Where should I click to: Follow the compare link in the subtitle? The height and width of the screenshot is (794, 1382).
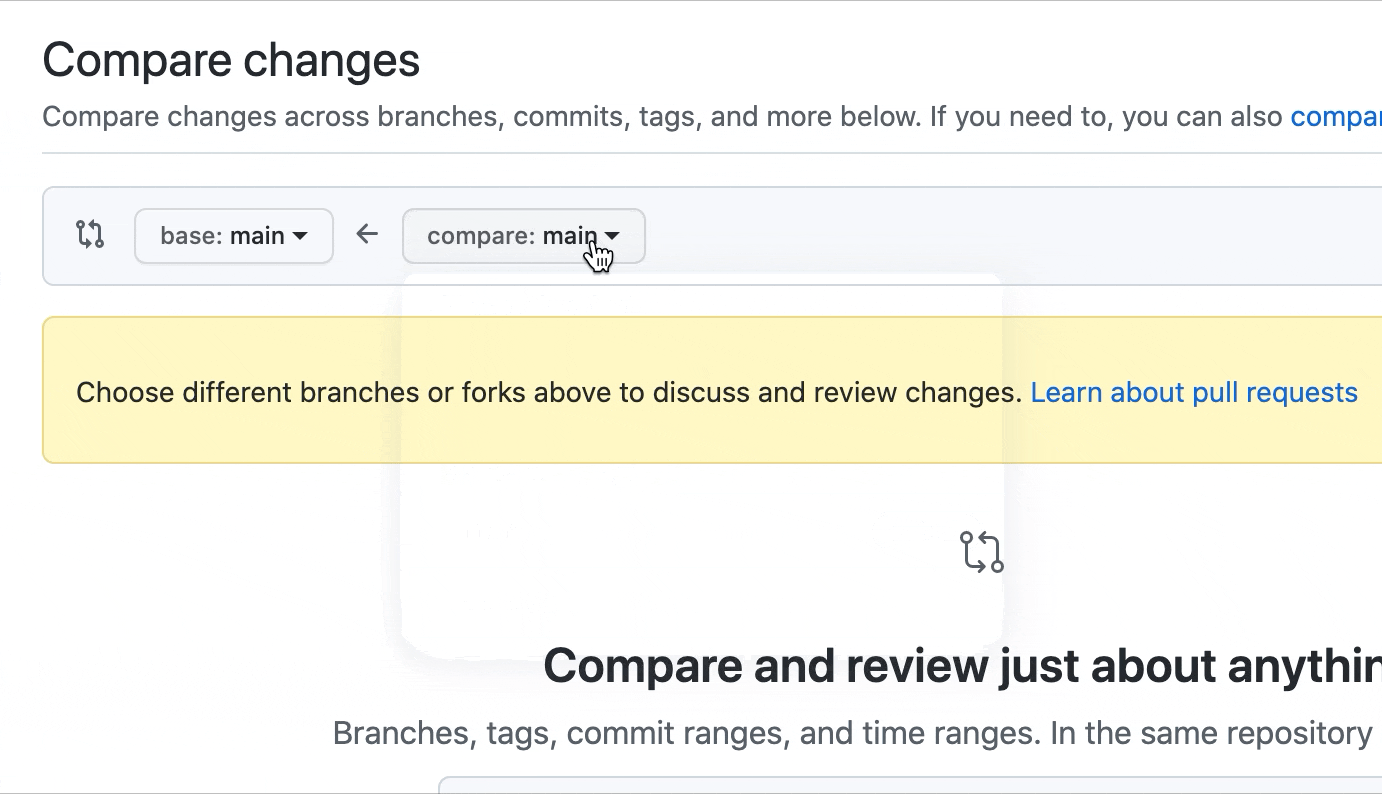1336,117
